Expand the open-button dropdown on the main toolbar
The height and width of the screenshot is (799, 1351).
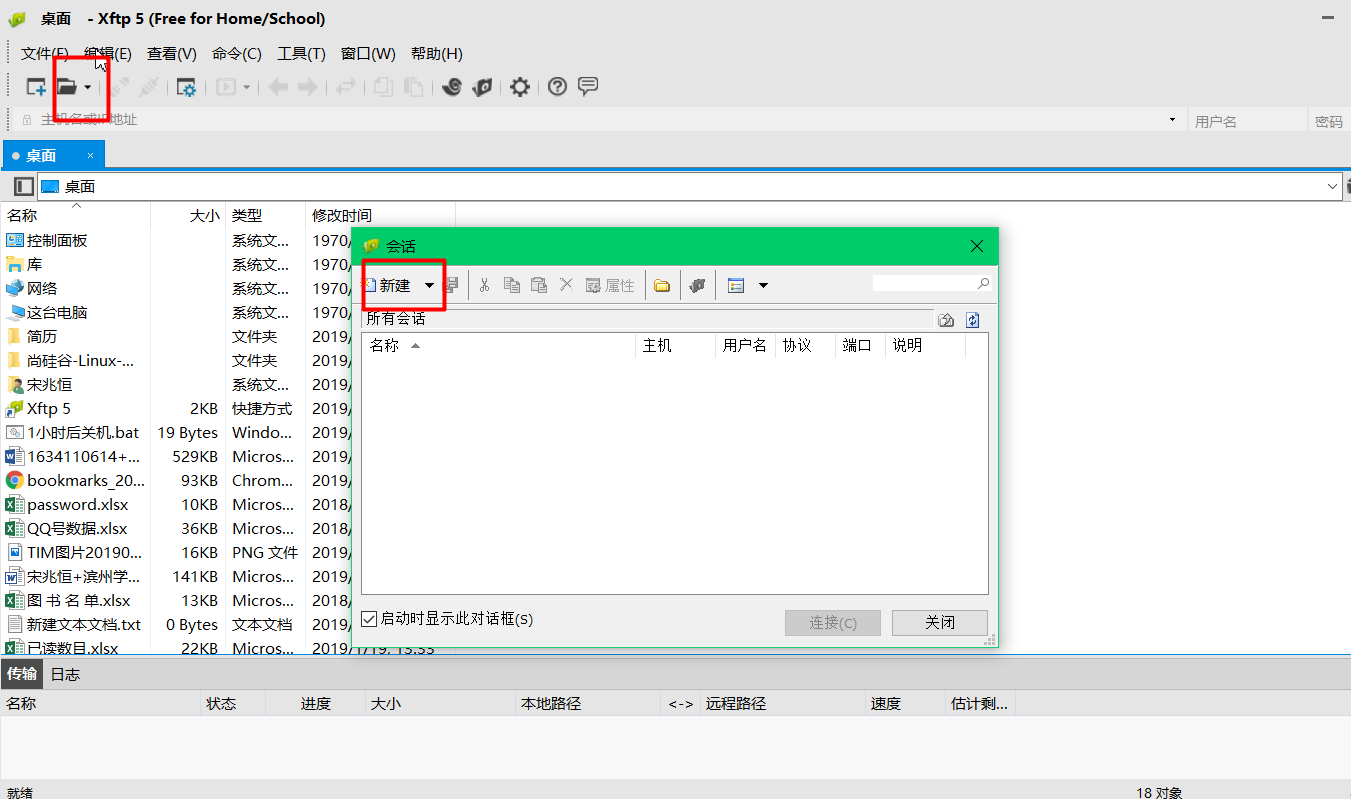[88, 86]
